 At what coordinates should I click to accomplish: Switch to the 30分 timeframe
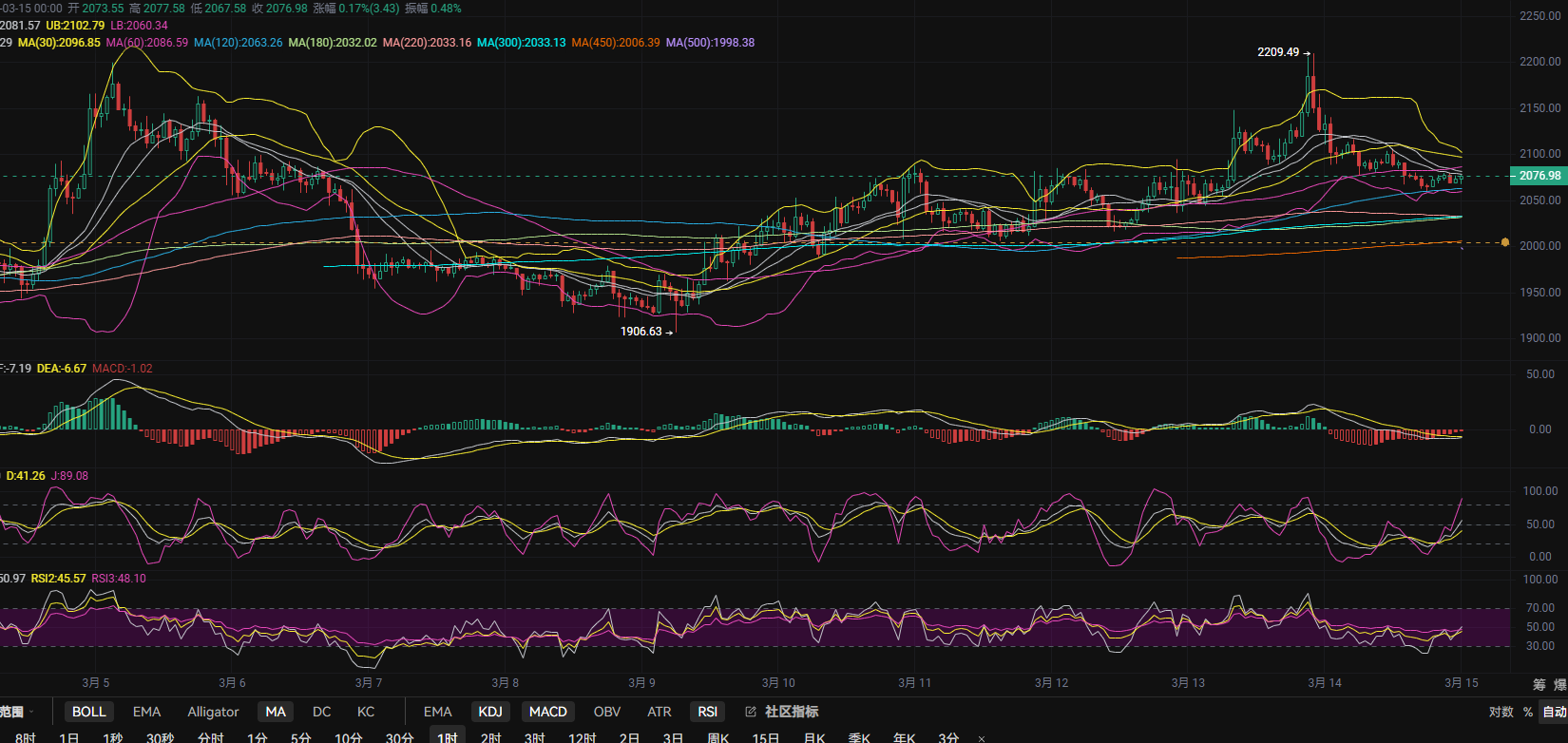click(x=399, y=737)
